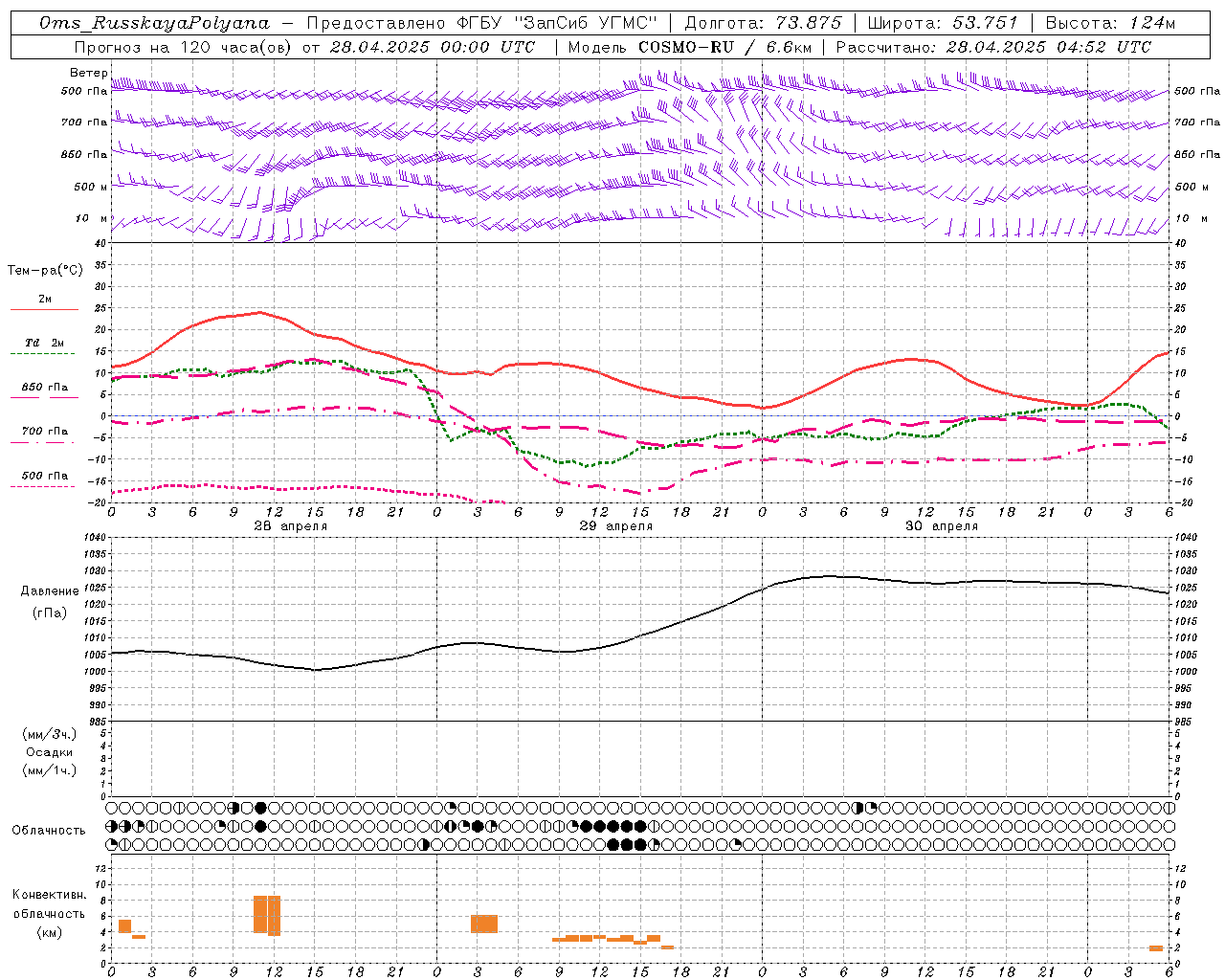This screenshot has height=980, width=1225.
Task: Click the "Давление" pressure panel label
Action: click(50, 591)
